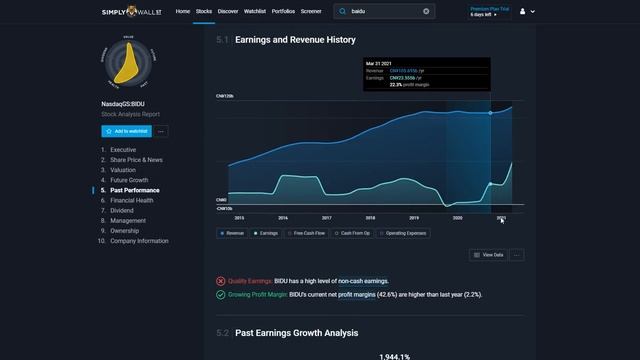The width and height of the screenshot is (640, 360).
Task: Add BIDU to watchlist
Action: (x=127, y=131)
